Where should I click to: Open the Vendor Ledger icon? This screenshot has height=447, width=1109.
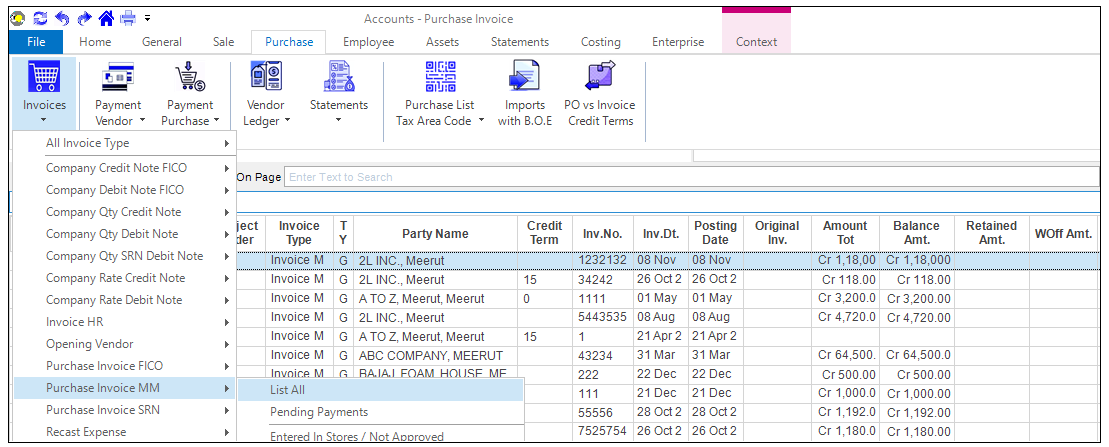pos(265,77)
